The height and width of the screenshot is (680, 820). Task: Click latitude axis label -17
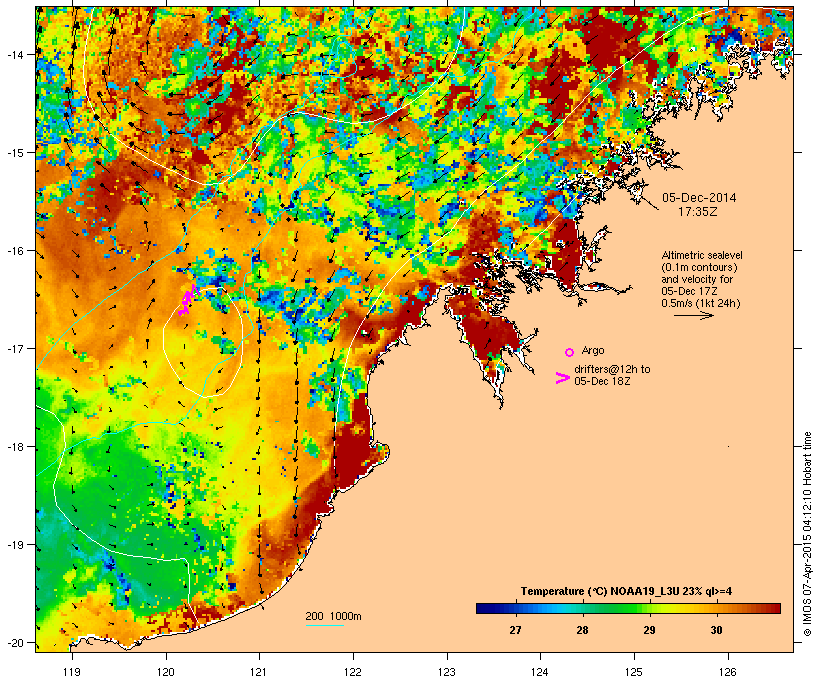pos(14,348)
